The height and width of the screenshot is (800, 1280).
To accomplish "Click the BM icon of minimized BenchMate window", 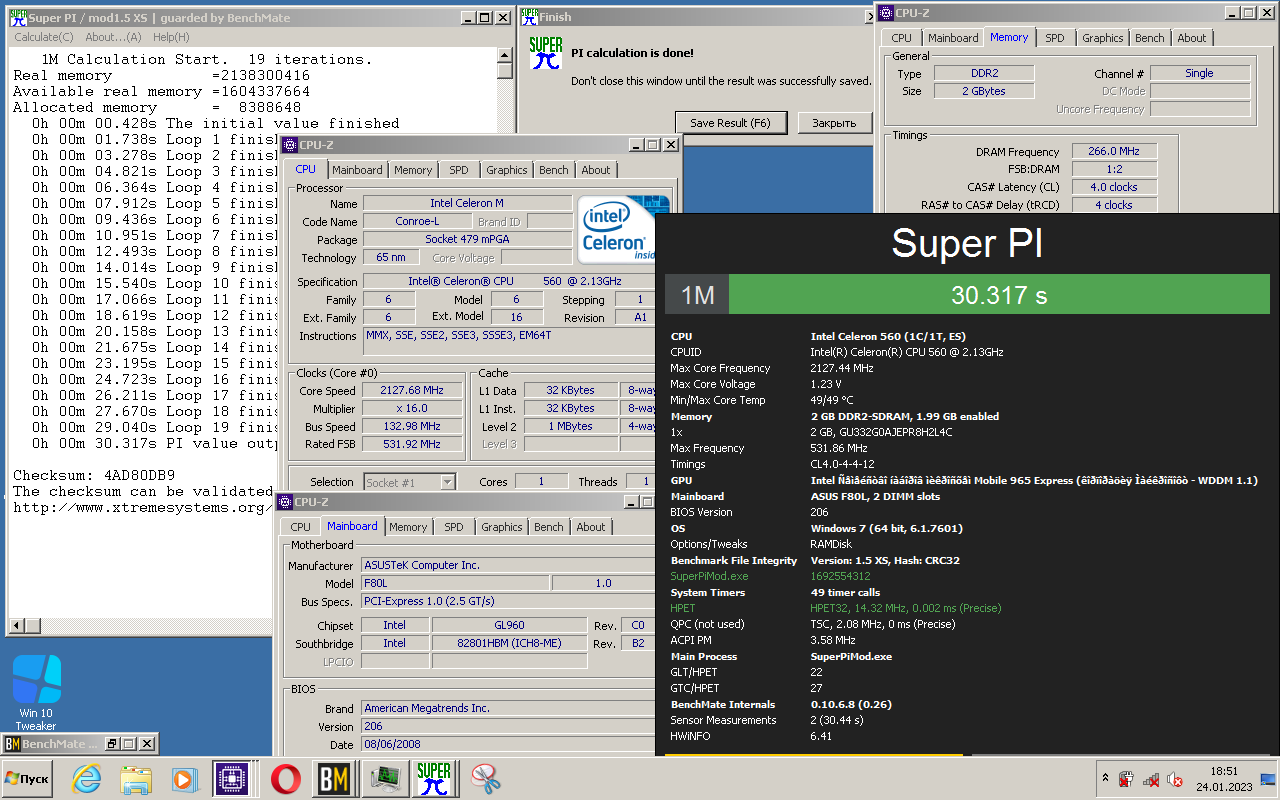I will tap(13, 744).
